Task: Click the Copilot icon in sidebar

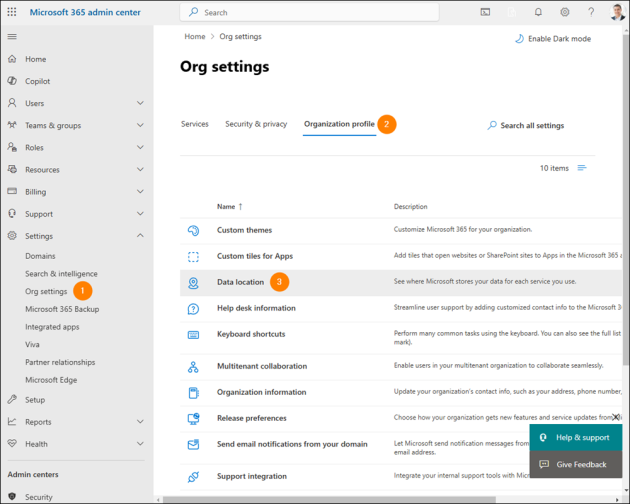Action: point(12,81)
